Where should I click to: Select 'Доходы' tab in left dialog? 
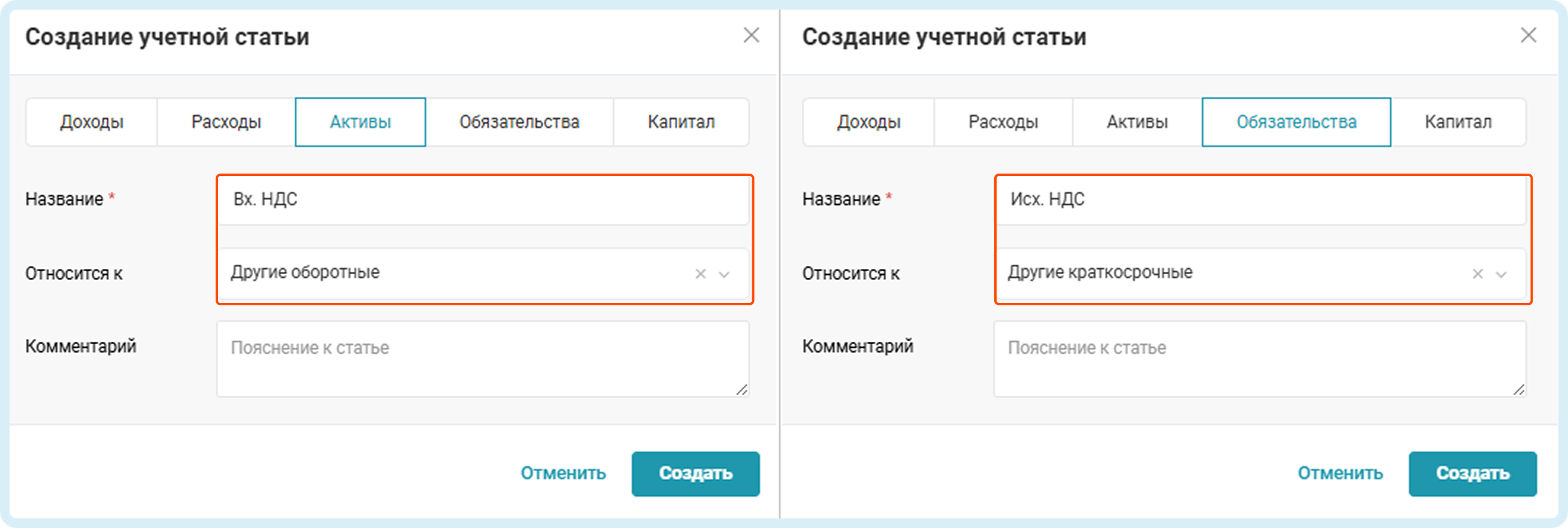coord(92,122)
